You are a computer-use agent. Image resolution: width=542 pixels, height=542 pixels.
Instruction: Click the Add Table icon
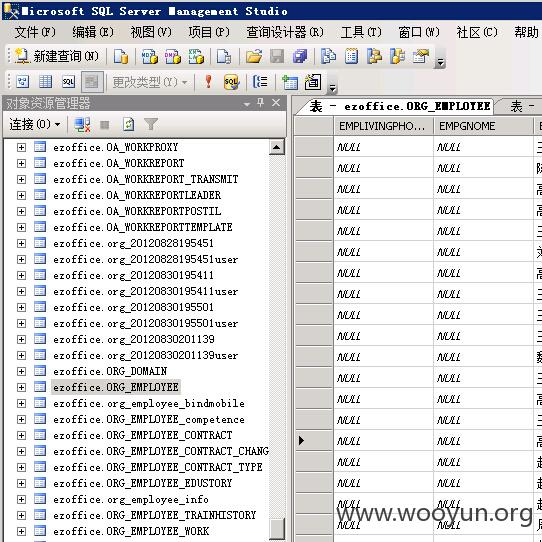[x=290, y=82]
